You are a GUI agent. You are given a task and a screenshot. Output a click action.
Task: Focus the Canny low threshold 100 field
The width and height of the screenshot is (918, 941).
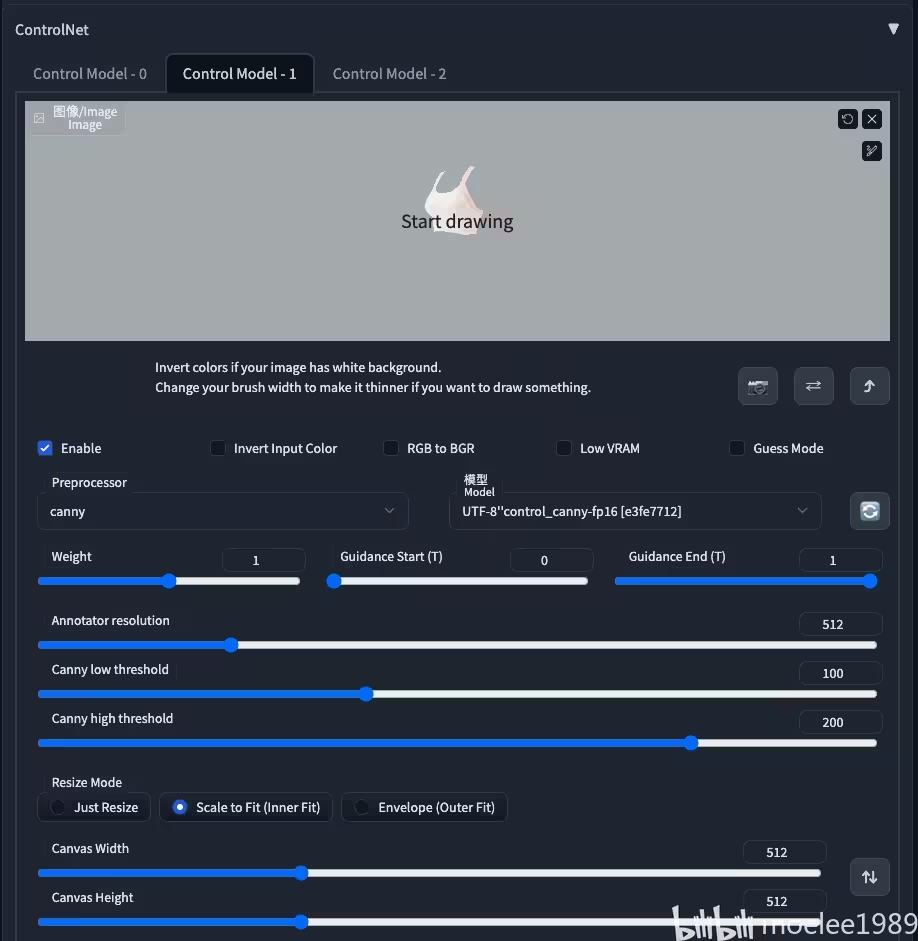pos(841,673)
